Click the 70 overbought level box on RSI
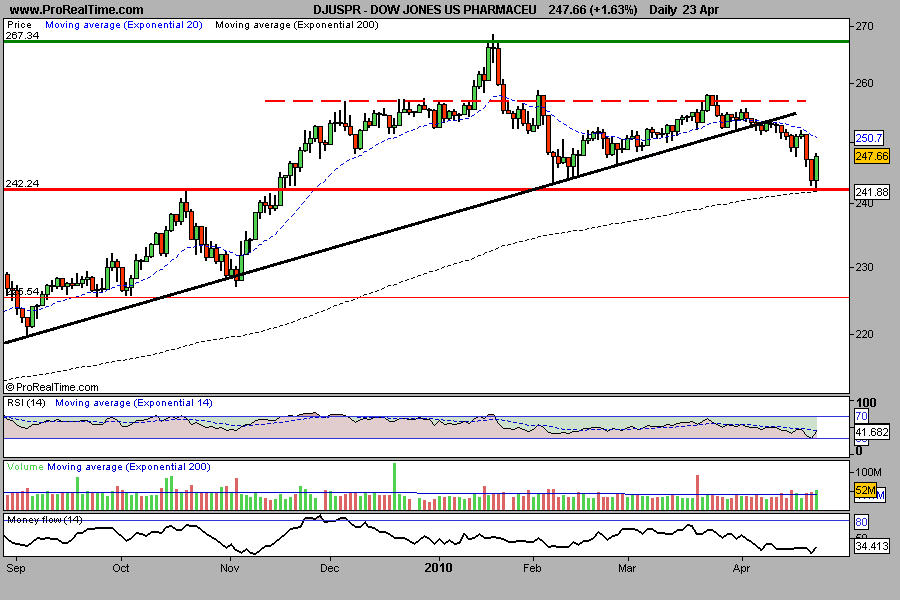 click(x=862, y=416)
